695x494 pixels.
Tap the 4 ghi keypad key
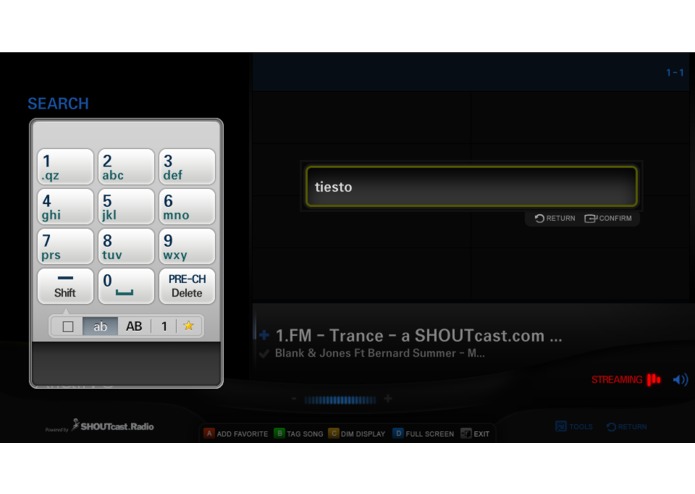click(65, 207)
